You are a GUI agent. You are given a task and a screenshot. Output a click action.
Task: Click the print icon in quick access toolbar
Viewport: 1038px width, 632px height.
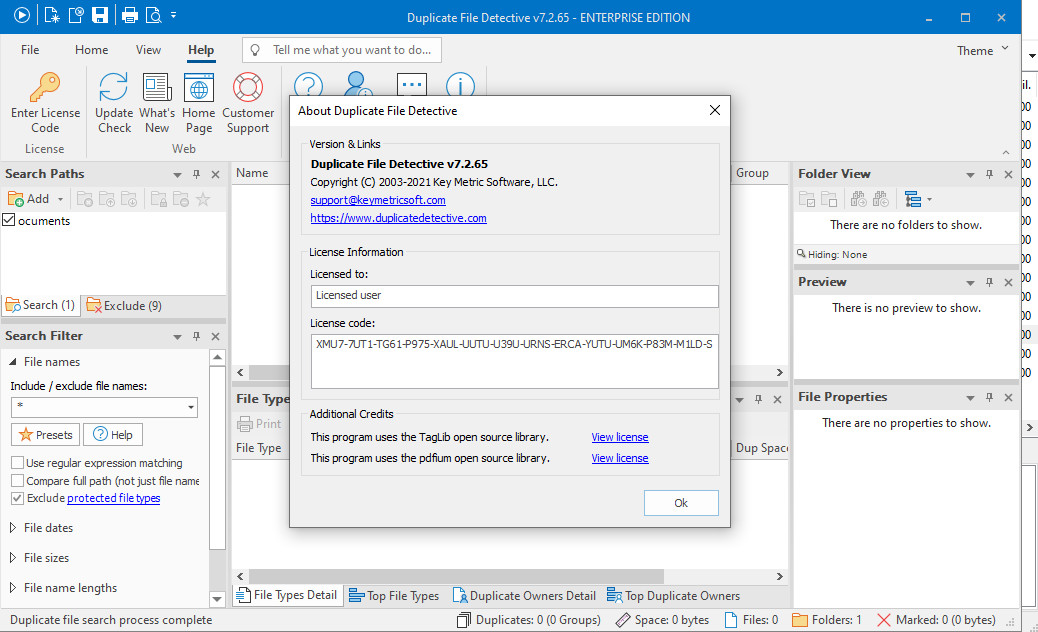click(130, 15)
